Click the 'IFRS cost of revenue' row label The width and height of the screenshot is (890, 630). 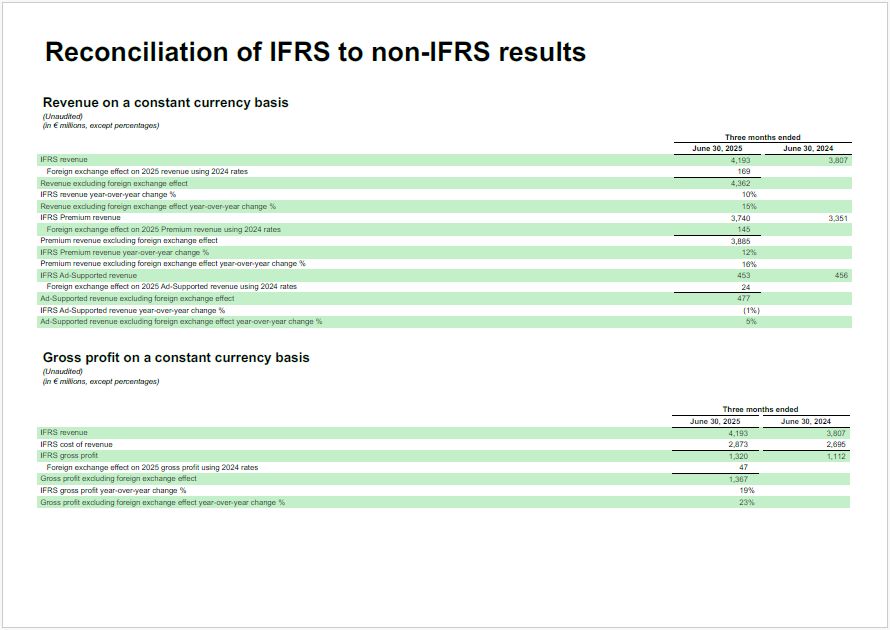[x=76, y=444]
